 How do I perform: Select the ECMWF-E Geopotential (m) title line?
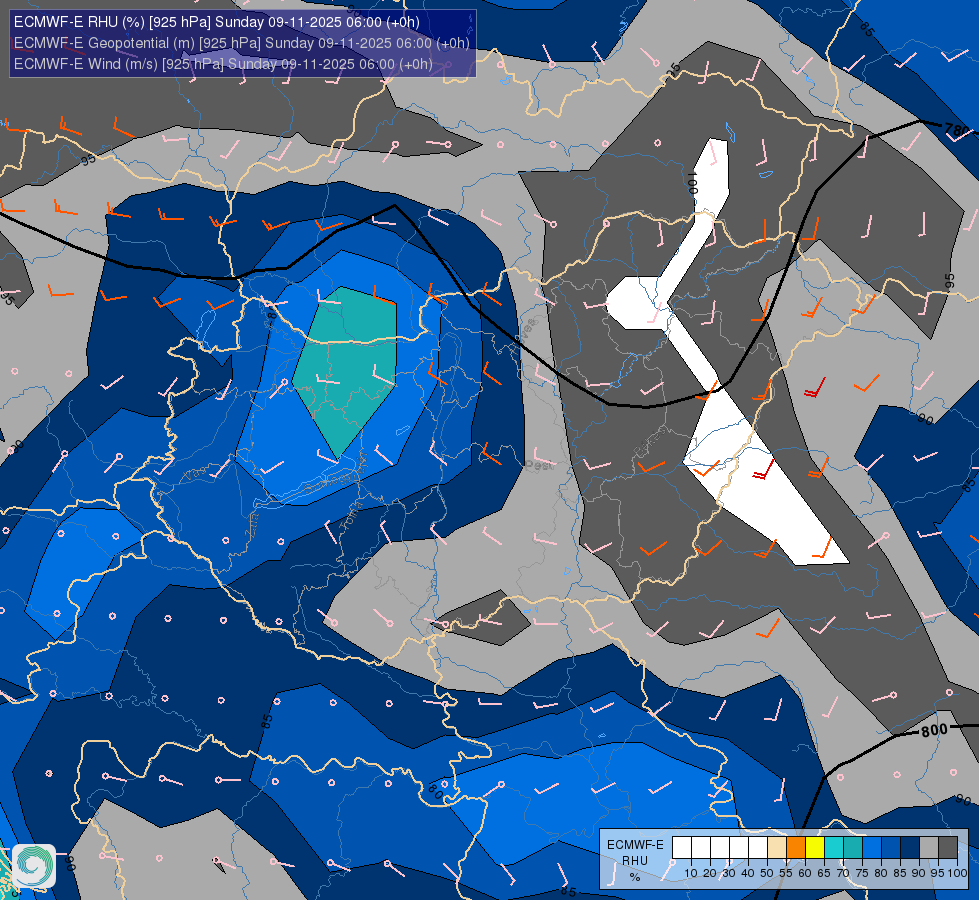pyautogui.click(x=241, y=43)
